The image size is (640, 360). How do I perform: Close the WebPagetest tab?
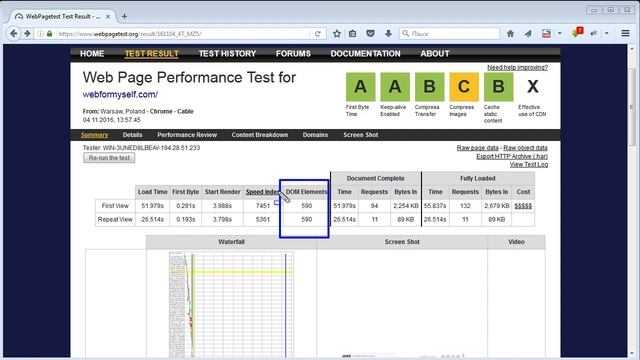[x=108, y=16]
